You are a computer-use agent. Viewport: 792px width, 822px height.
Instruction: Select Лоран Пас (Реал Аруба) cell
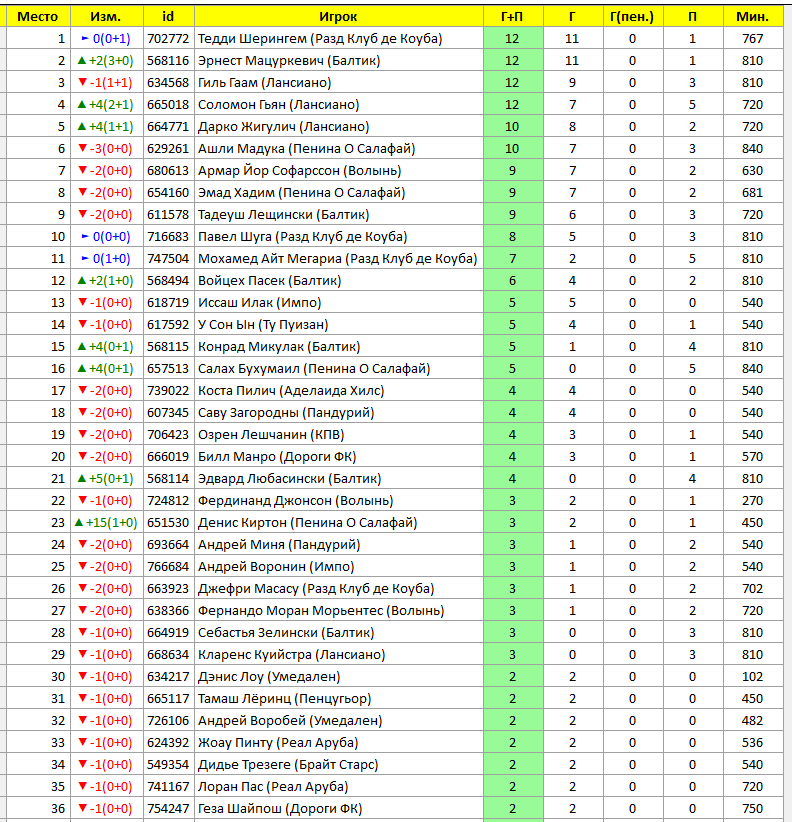point(339,787)
